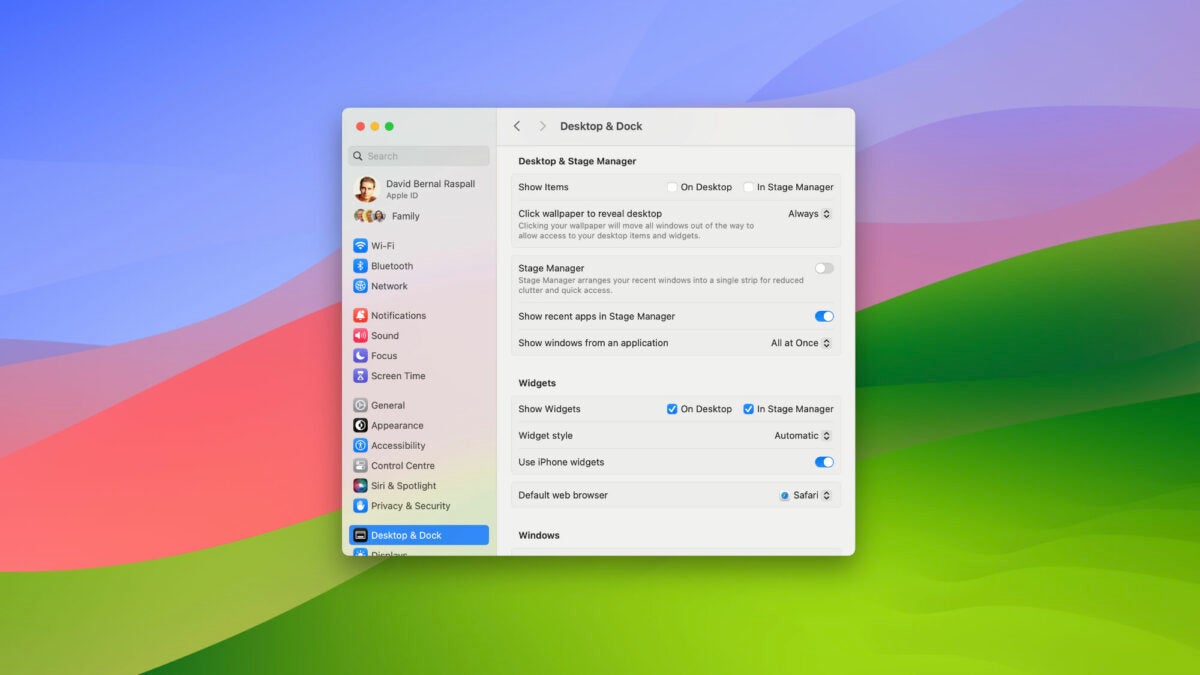Enable Stage Manager
Screen dimensions: 1200x675
click(824, 268)
